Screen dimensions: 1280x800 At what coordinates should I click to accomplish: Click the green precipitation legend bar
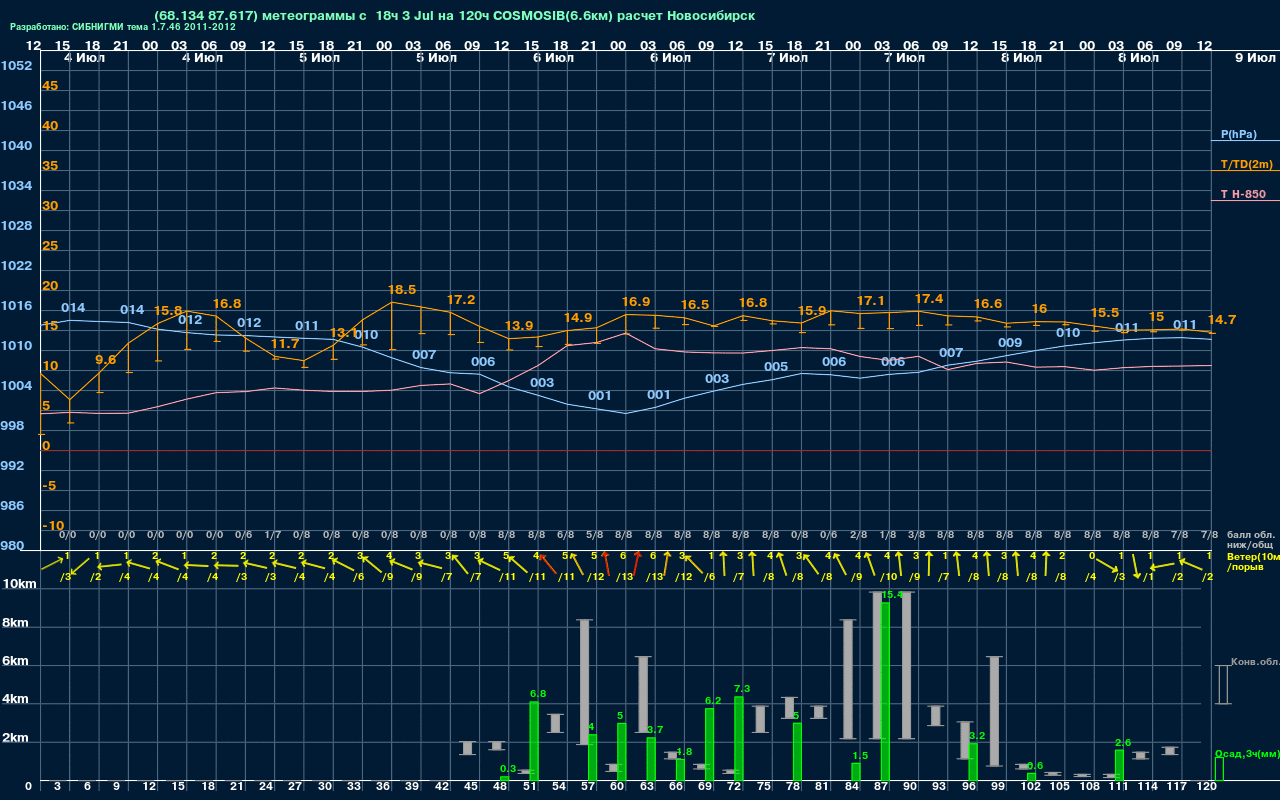1219,769
